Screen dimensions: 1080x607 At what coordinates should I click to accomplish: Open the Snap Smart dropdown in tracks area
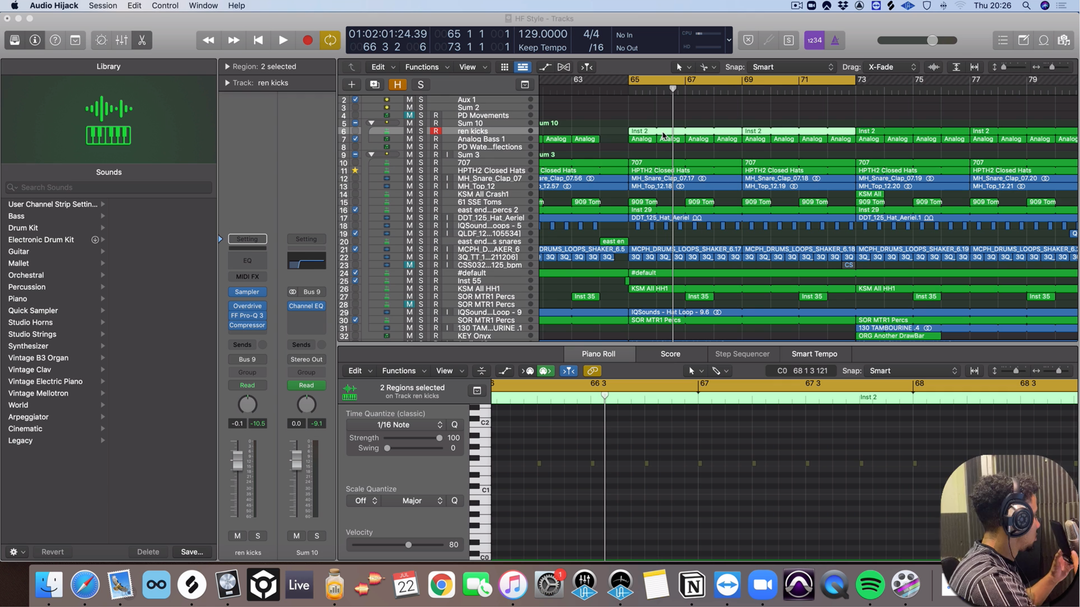[794, 67]
